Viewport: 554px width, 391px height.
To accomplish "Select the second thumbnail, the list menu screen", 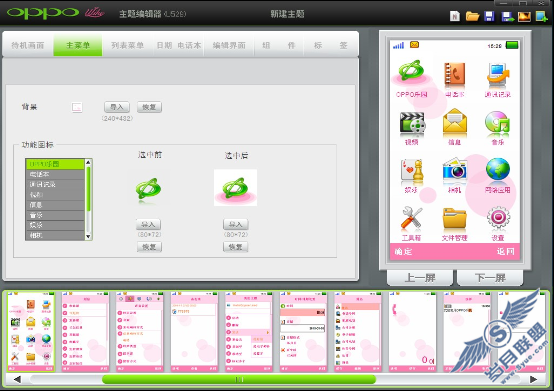I will [x=85, y=331].
